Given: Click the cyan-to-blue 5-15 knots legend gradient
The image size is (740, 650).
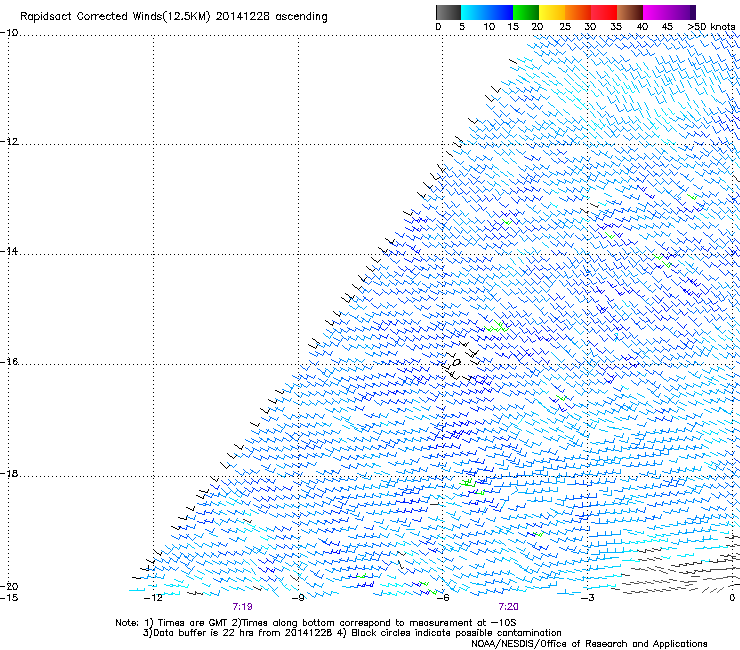Looking at the screenshot, I should coord(487,12).
